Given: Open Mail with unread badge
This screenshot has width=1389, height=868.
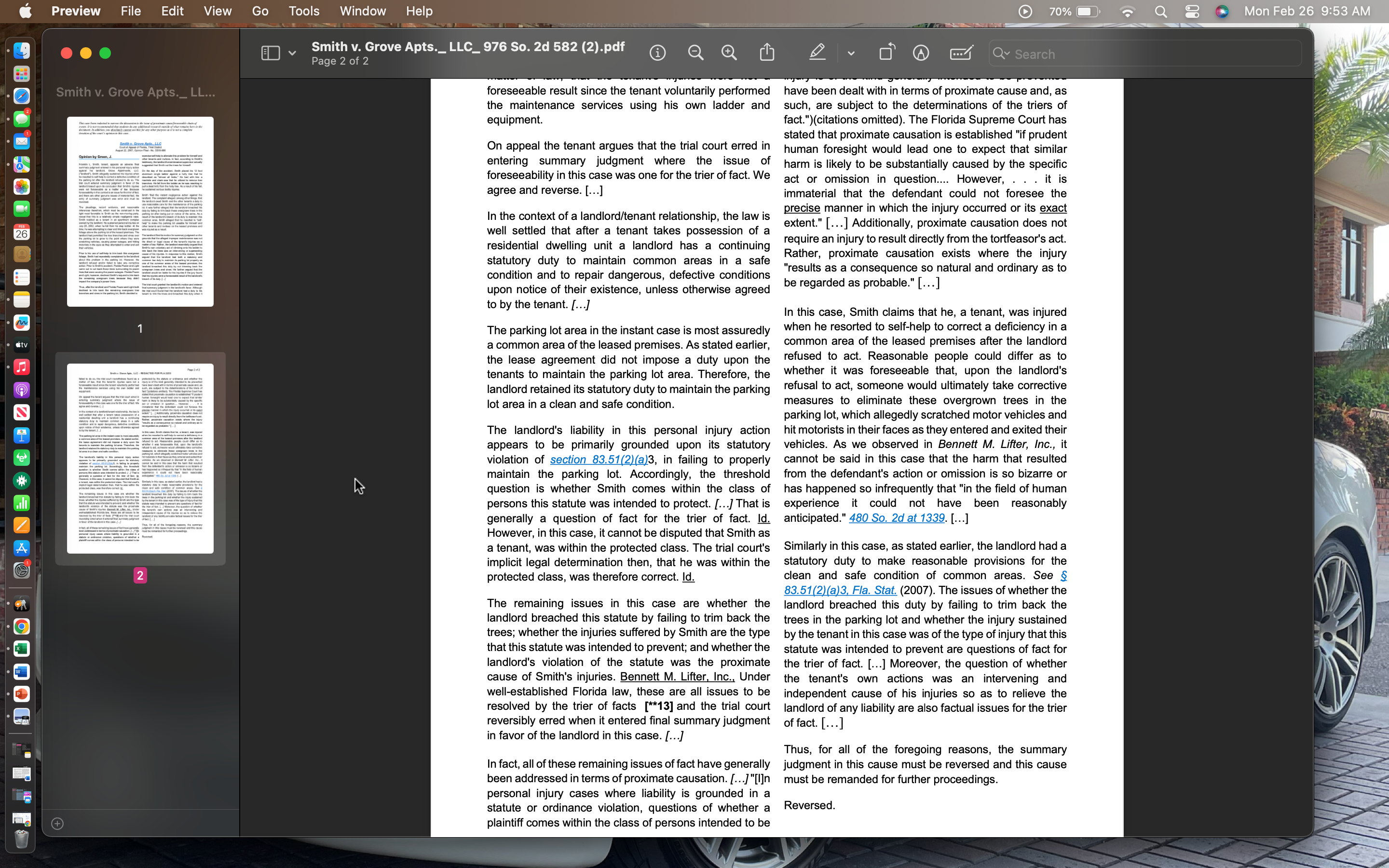Looking at the screenshot, I should [x=22, y=142].
